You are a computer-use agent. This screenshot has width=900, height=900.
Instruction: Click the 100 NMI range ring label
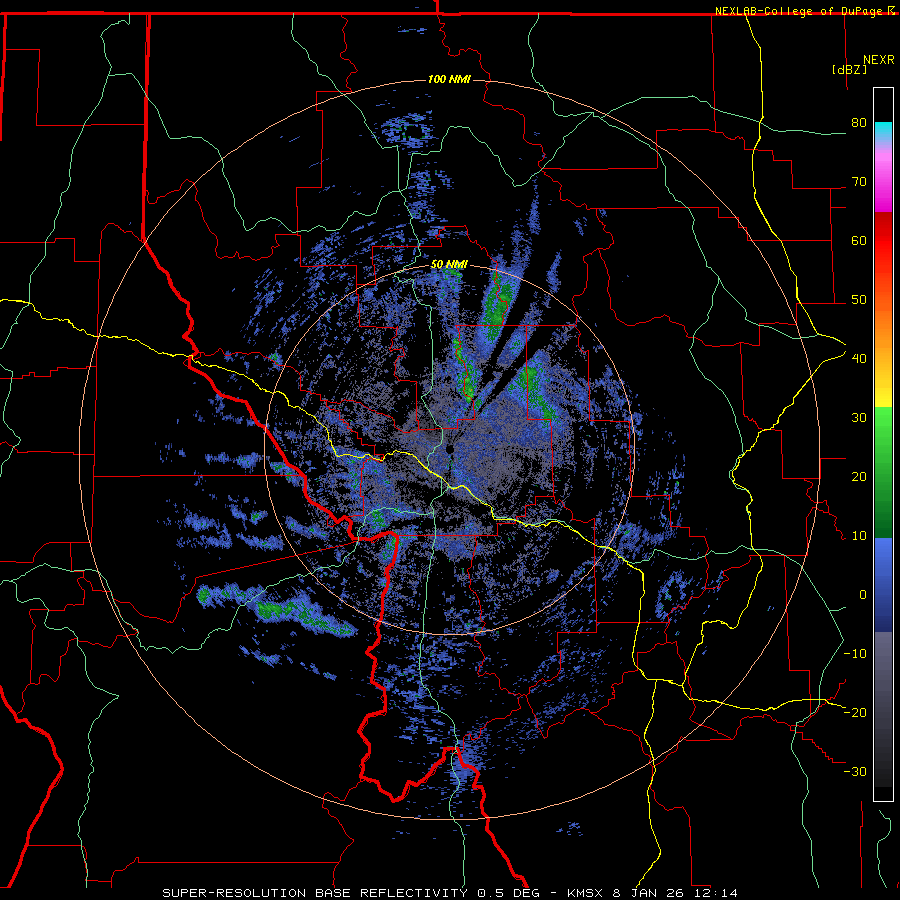pyautogui.click(x=449, y=79)
